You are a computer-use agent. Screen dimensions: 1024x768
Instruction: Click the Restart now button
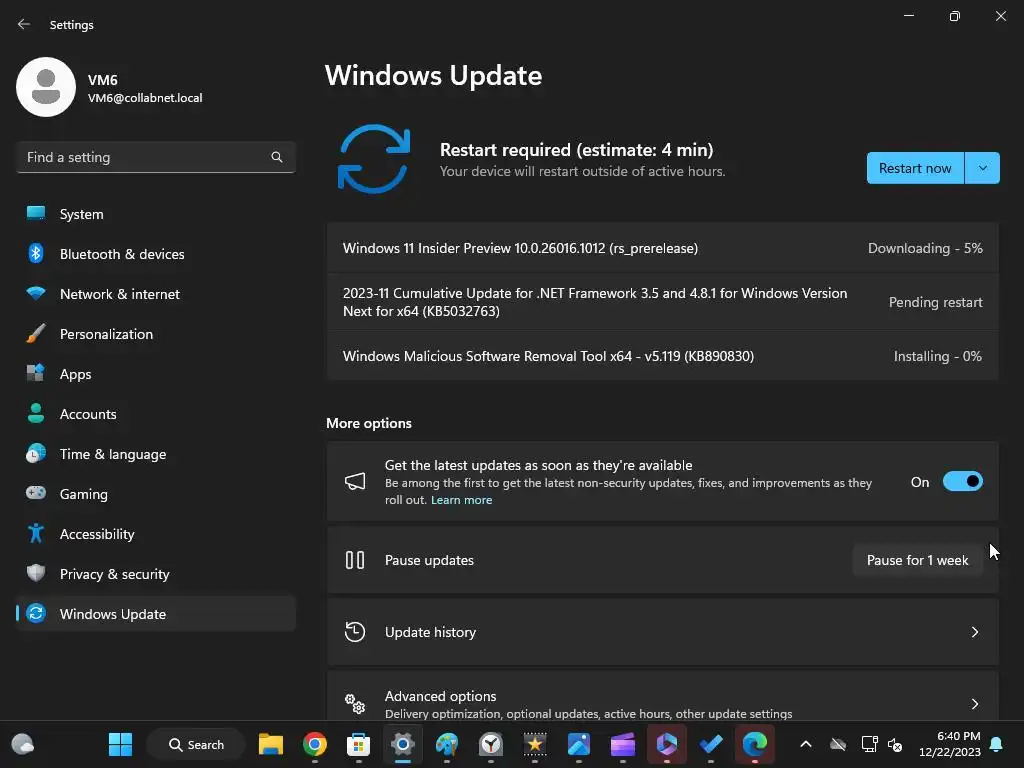point(915,168)
